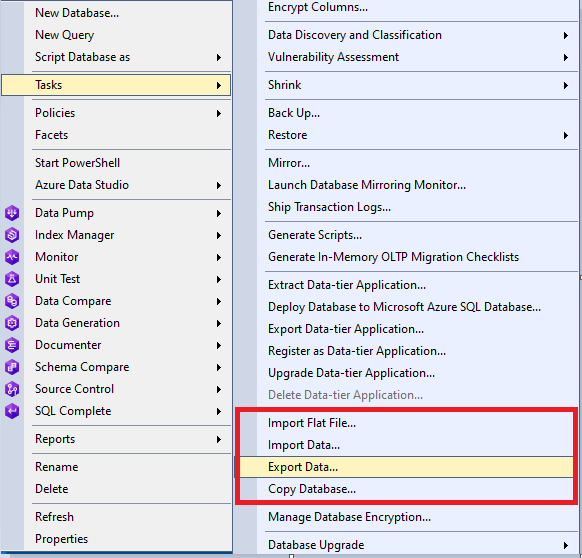582x558 pixels.
Task: Select Refresh menu item
Action: pyautogui.click(x=54, y=517)
